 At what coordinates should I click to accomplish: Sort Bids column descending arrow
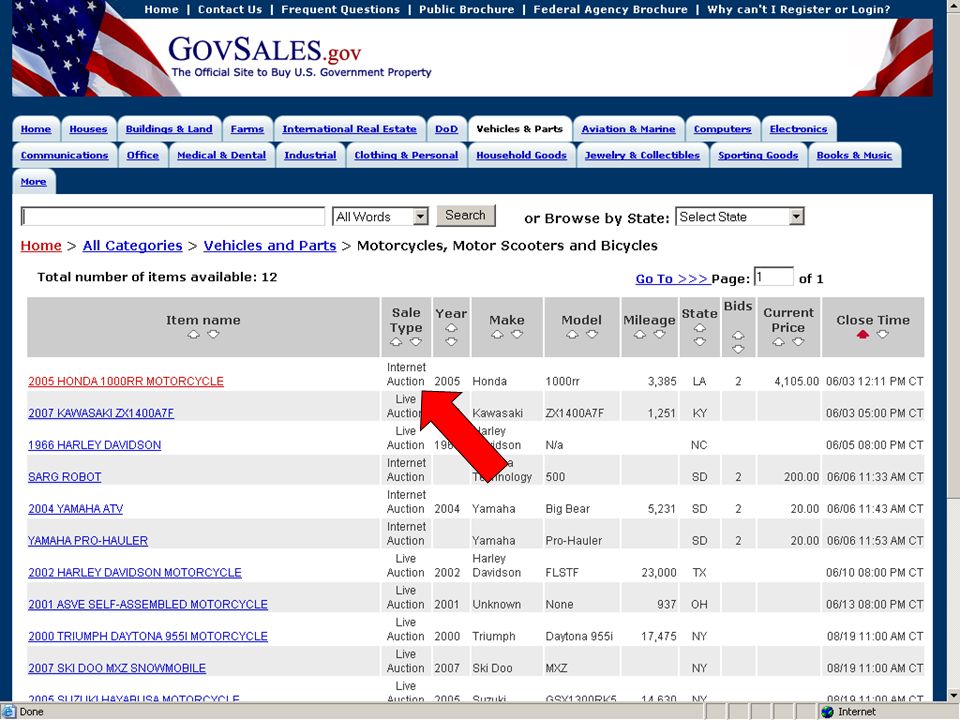738,350
